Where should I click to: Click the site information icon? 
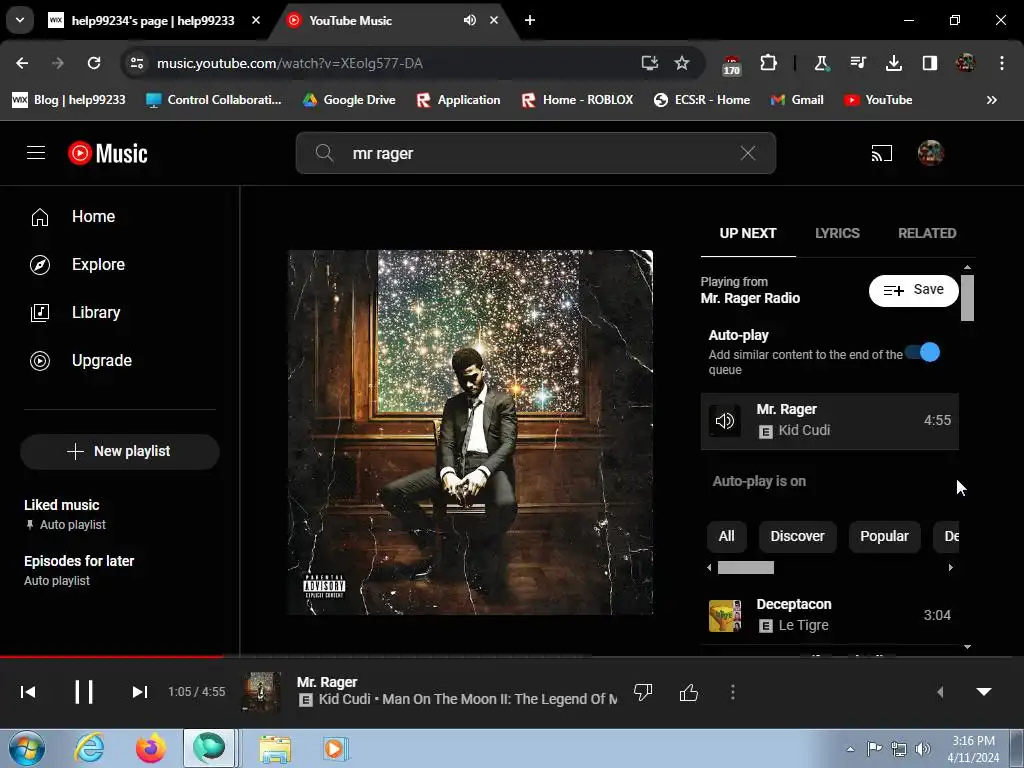click(x=137, y=63)
